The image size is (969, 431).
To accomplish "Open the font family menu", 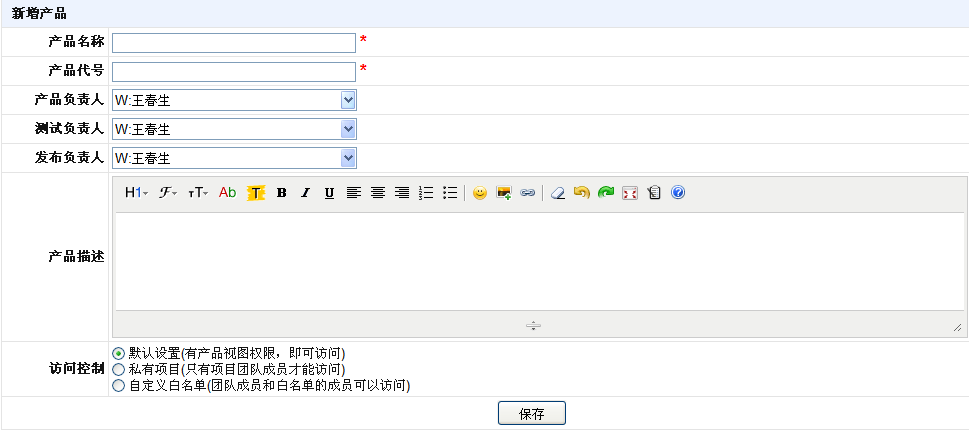I will pyautogui.click(x=167, y=193).
